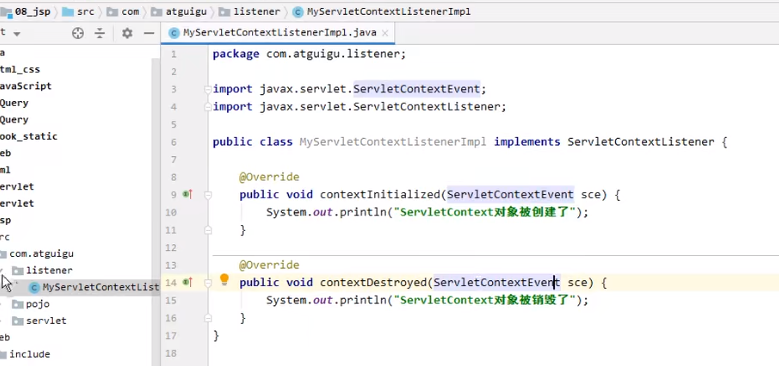
Task: Fold contextDestroyed method at line 14
Action: pos(208,283)
